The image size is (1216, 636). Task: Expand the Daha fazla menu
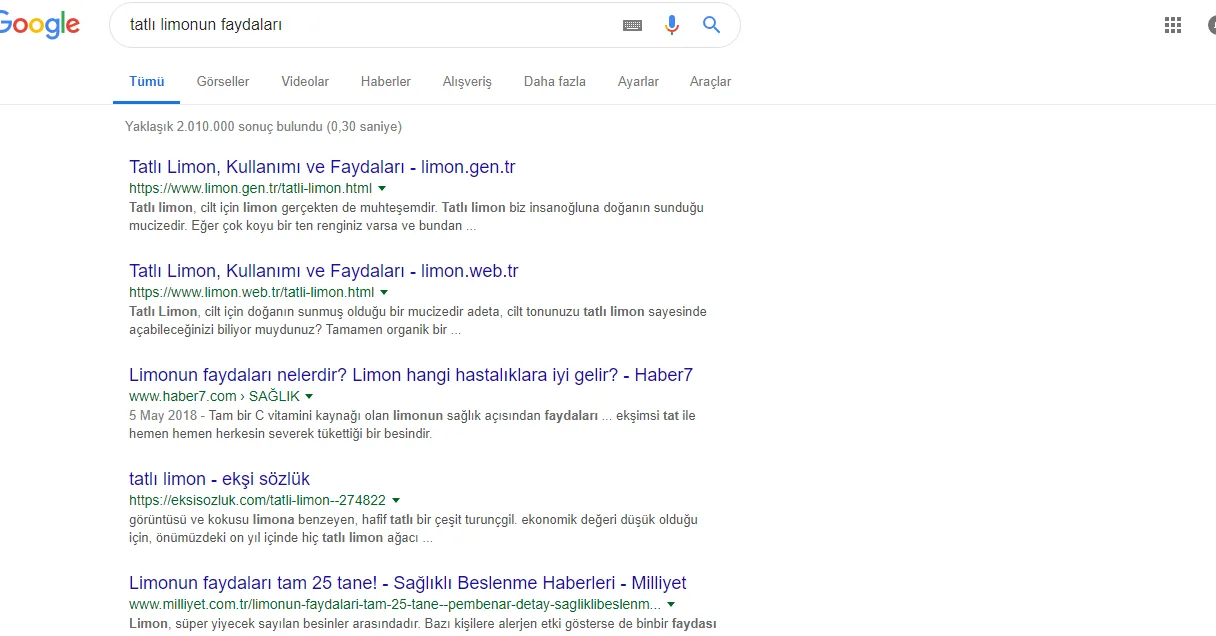pyautogui.click(x=555, y=82)
